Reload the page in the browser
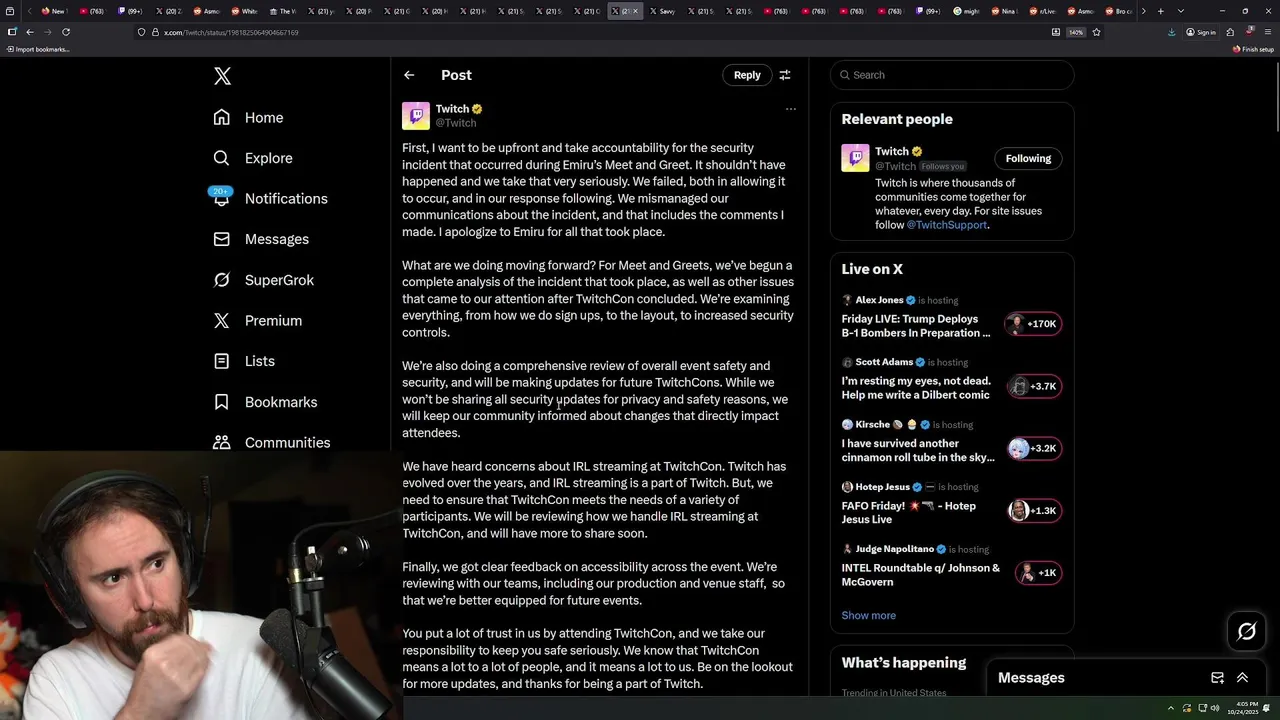Image resolution: width=1280 pixels, height=720 pixels. 66,32
